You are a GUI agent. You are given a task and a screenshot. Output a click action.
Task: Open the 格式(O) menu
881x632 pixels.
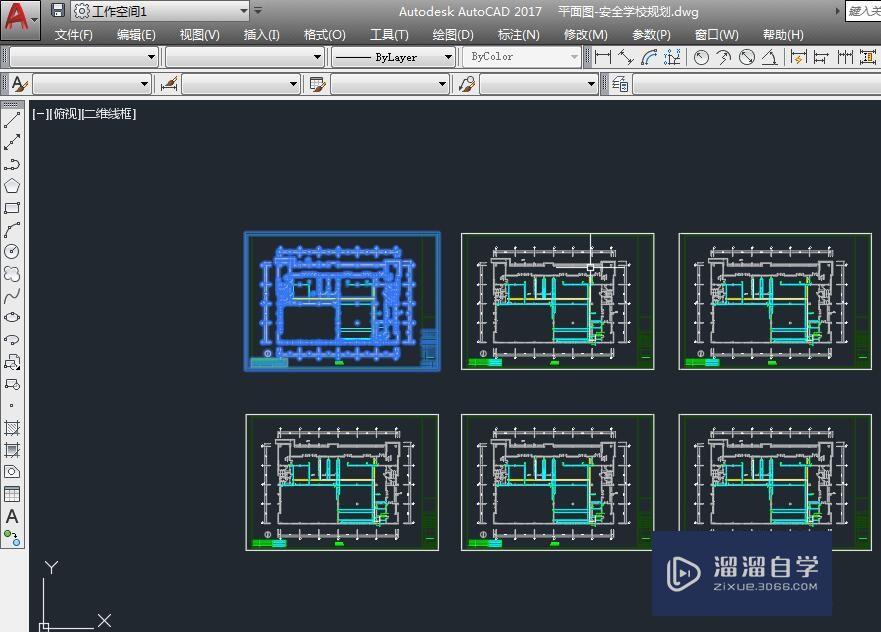(324, 35)
